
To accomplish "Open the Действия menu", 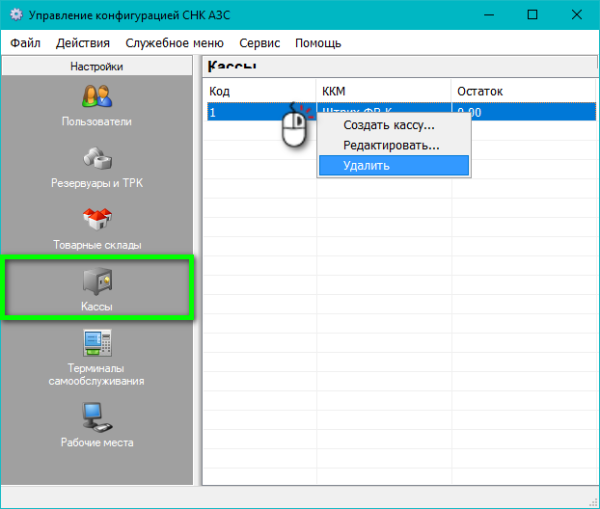I will pyautogui.click(x=83, y=43).
